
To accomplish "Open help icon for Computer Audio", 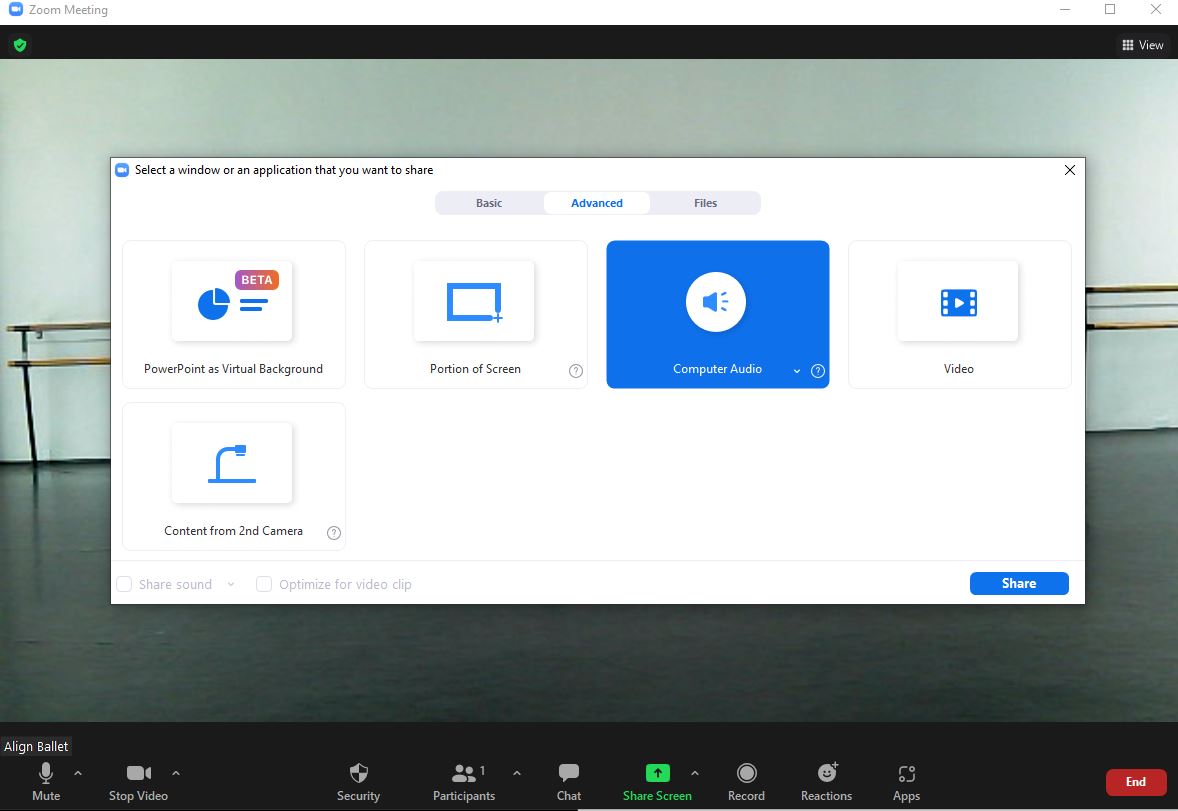I will point(818,371).
